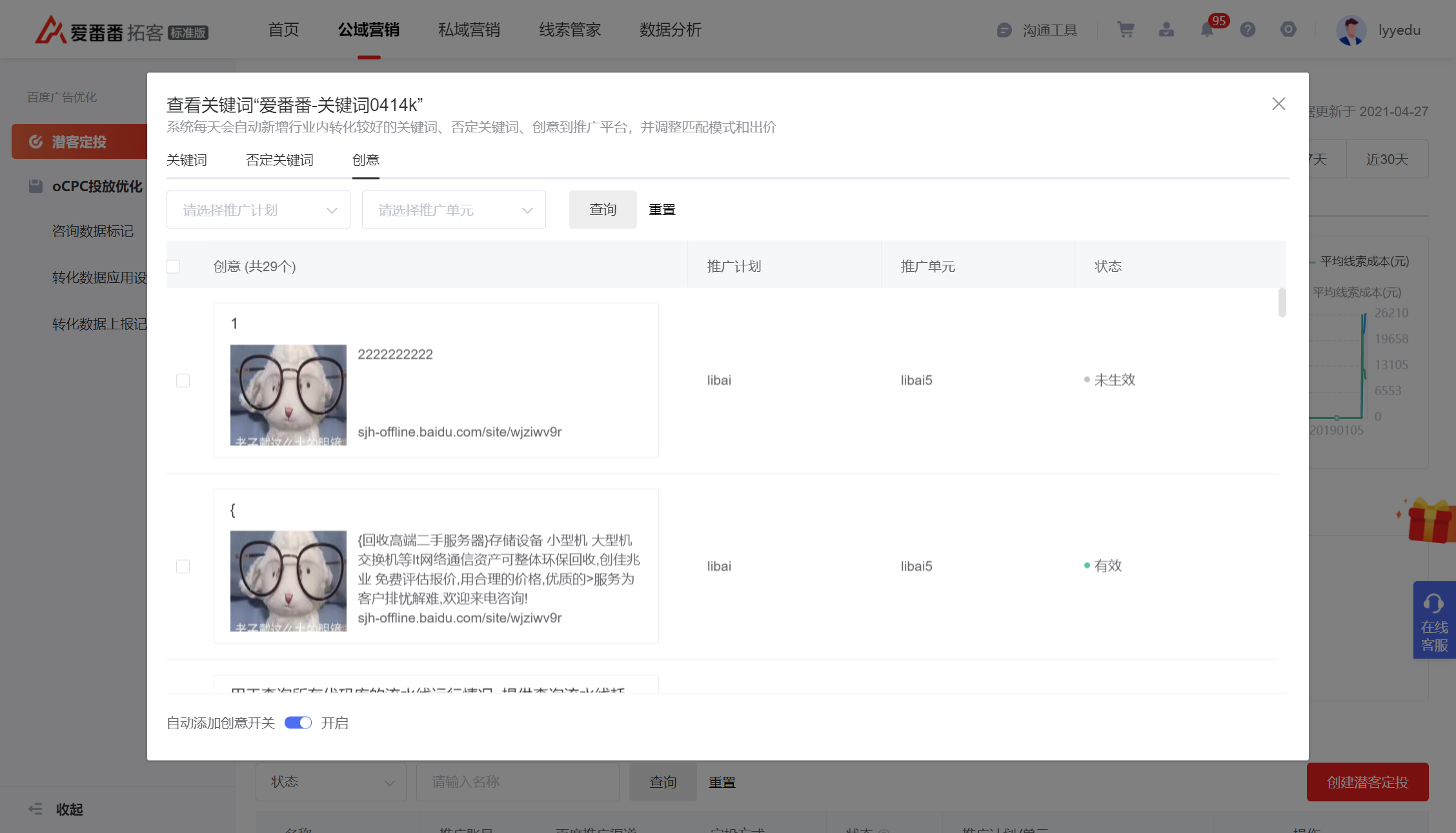This screenshot has width=1456, height=833.
Task: Open the notification bell with 95 badge
Action: 1207,30
